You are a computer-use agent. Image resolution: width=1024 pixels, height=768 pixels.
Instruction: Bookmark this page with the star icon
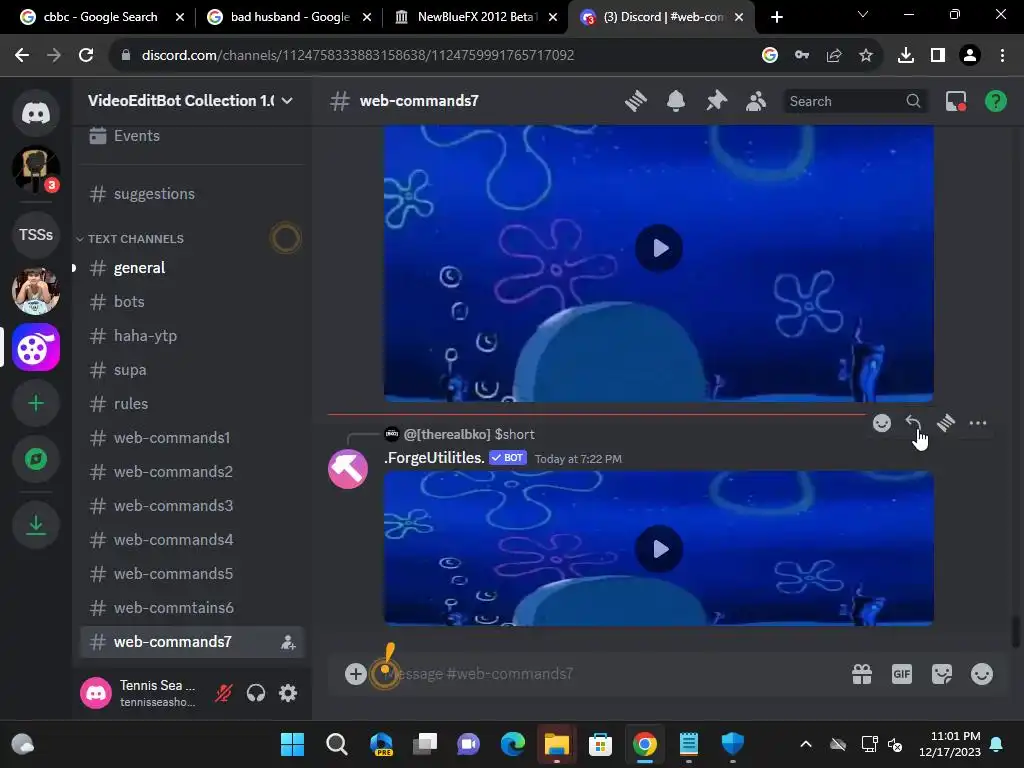865,56
